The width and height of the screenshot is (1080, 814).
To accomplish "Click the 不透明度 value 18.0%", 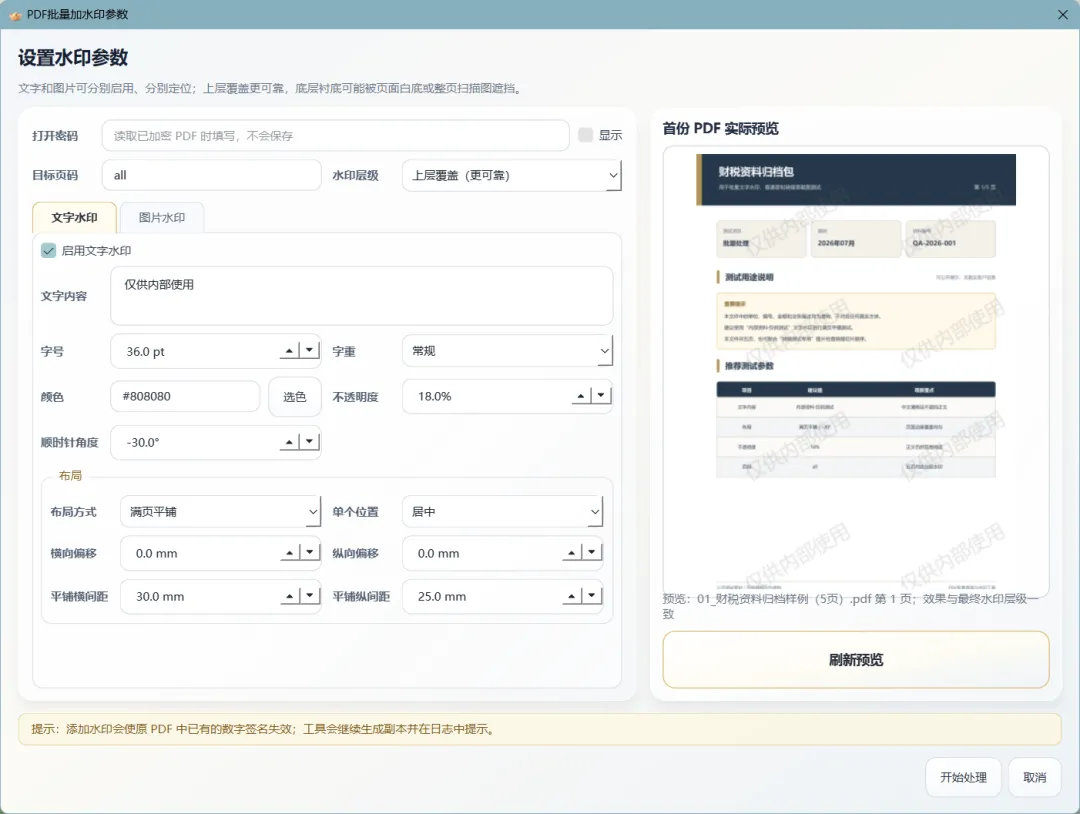I will click(435, 397).
